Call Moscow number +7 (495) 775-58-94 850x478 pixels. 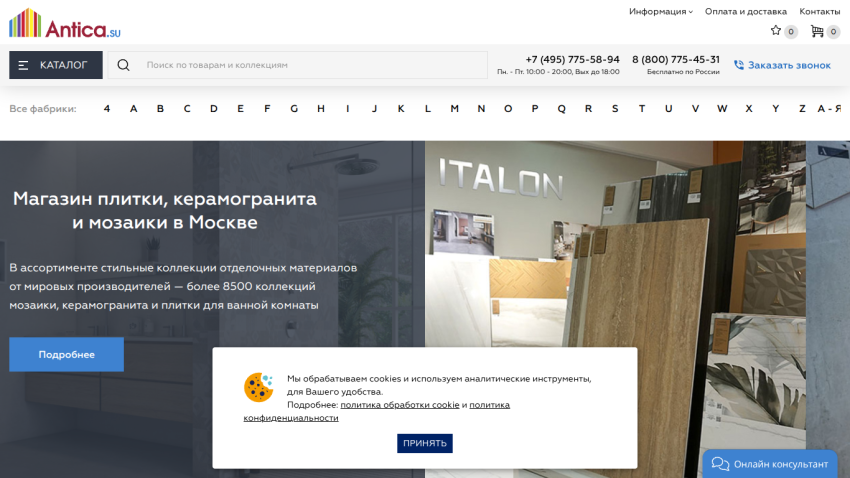tap(572, 60)
